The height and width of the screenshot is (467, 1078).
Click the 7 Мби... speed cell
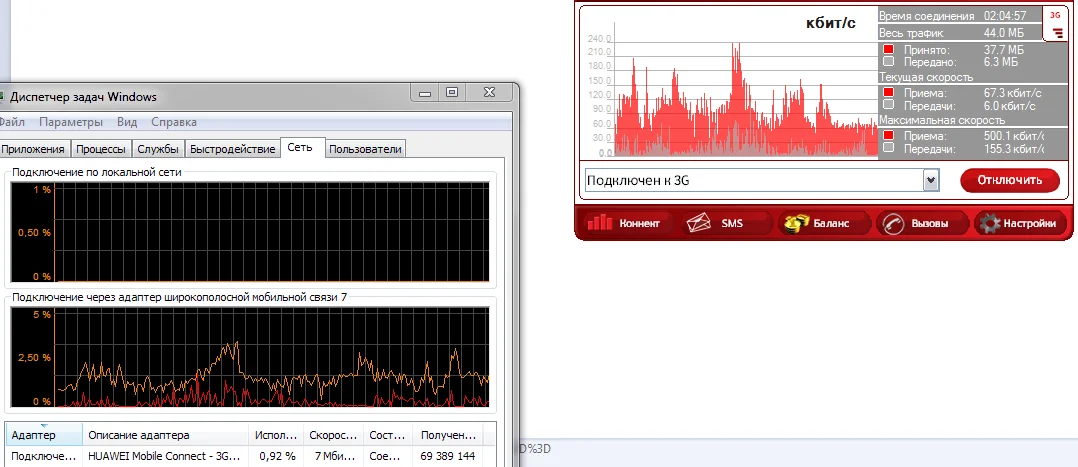pos(333,456)
